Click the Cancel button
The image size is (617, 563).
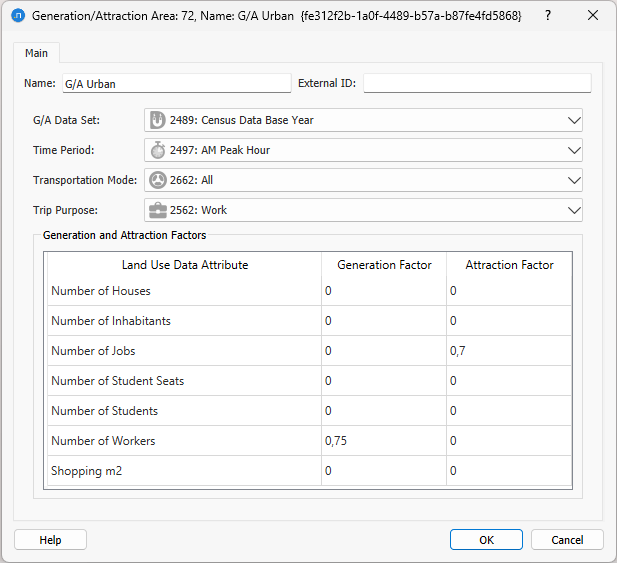click(567, 540)
